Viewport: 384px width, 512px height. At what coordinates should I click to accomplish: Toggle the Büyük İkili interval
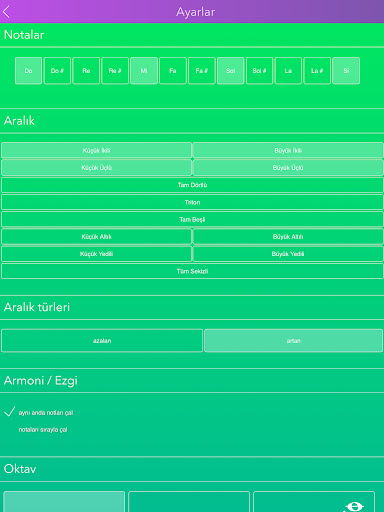click(288, 150)
